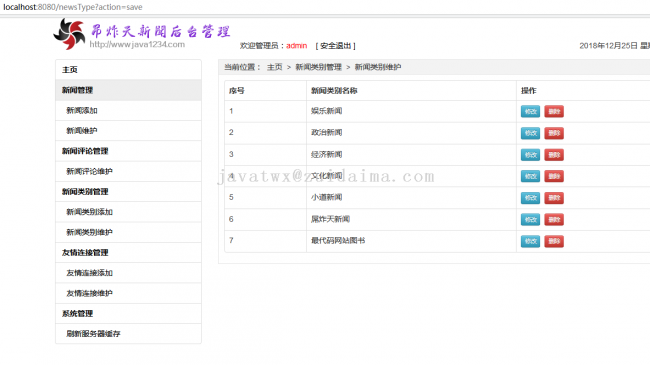Click 删除 in the 文化新闻 row

pos(554,176)
